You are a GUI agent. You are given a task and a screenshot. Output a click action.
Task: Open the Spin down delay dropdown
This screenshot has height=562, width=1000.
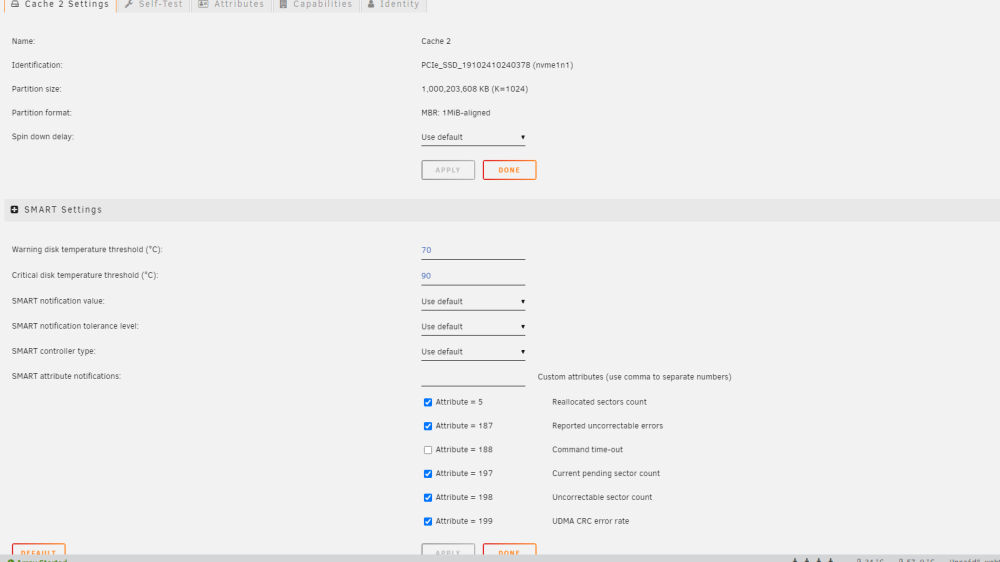pos(473,137)
